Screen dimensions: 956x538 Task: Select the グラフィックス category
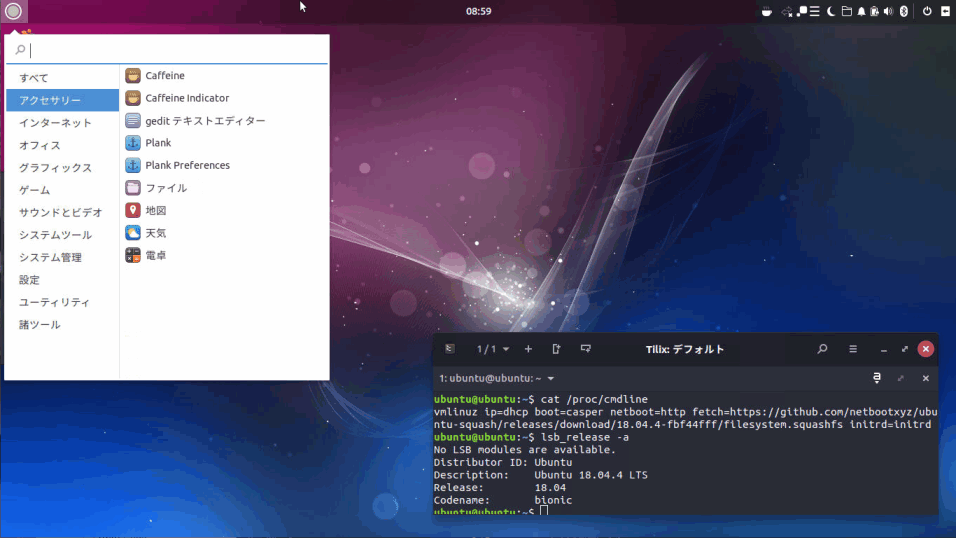62,167
